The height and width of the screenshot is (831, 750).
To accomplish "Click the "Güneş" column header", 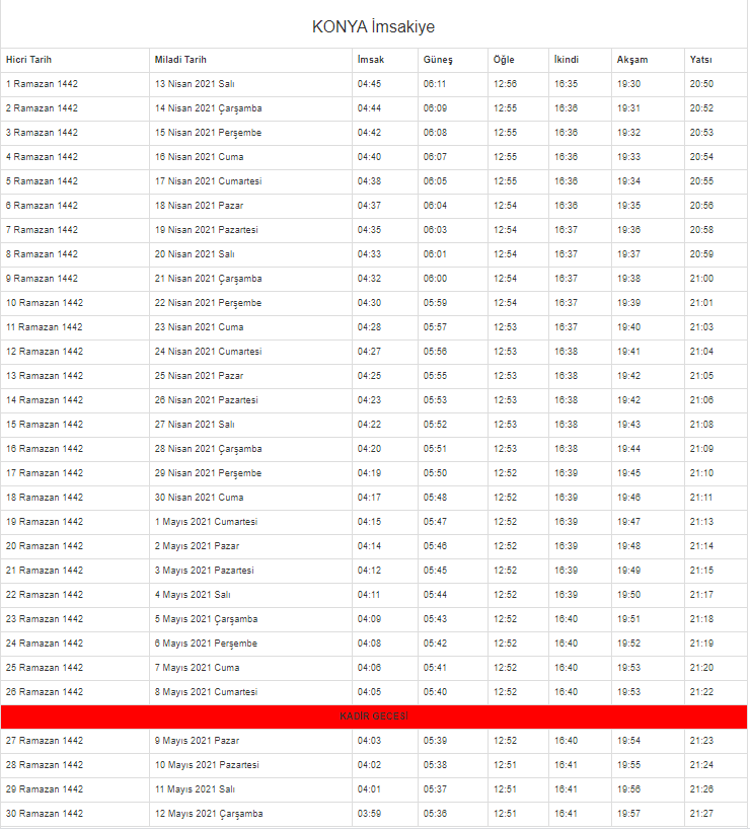I will tap(437, 60).
